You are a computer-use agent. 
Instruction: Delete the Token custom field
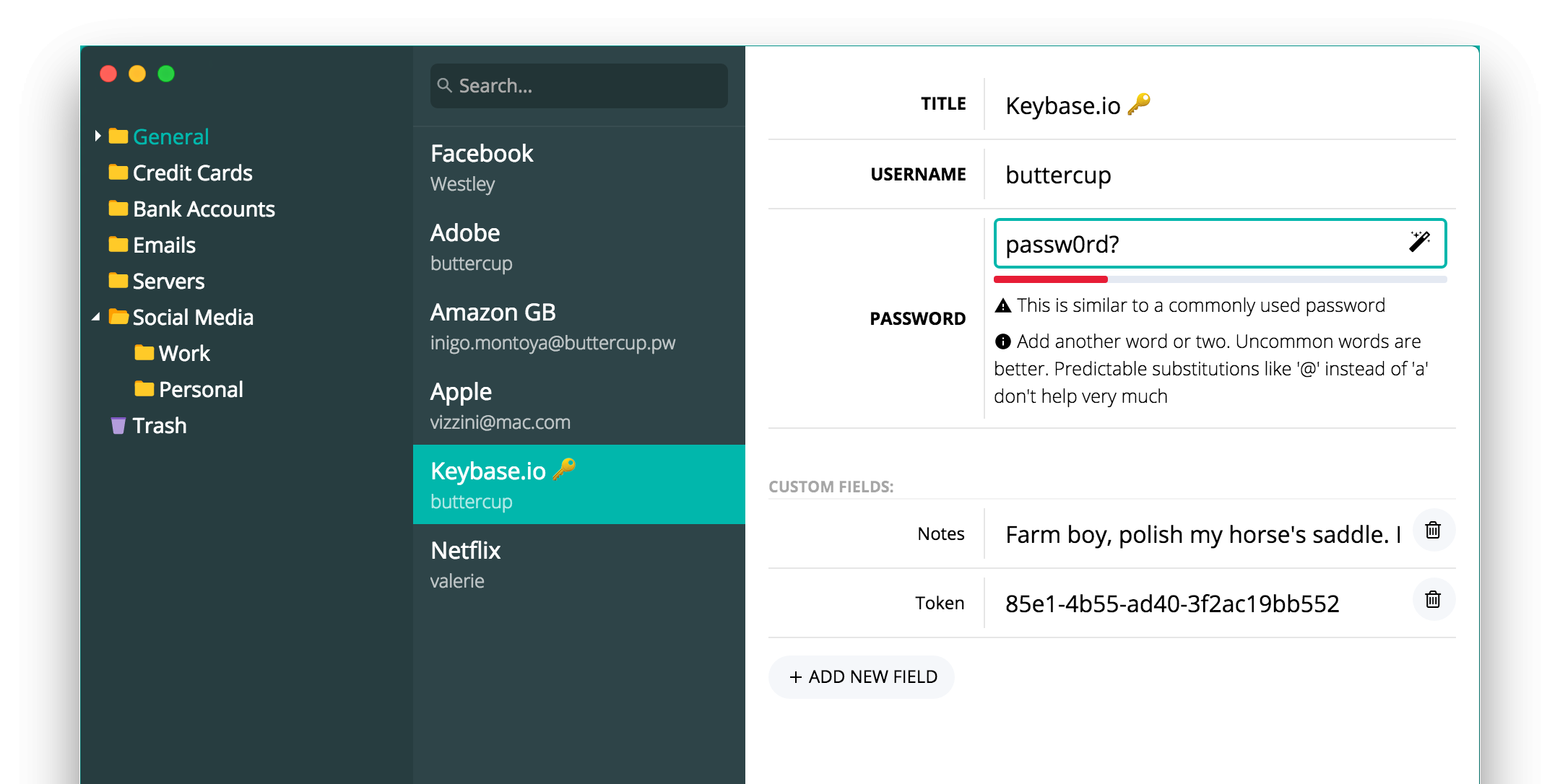tap(1433, 600)
